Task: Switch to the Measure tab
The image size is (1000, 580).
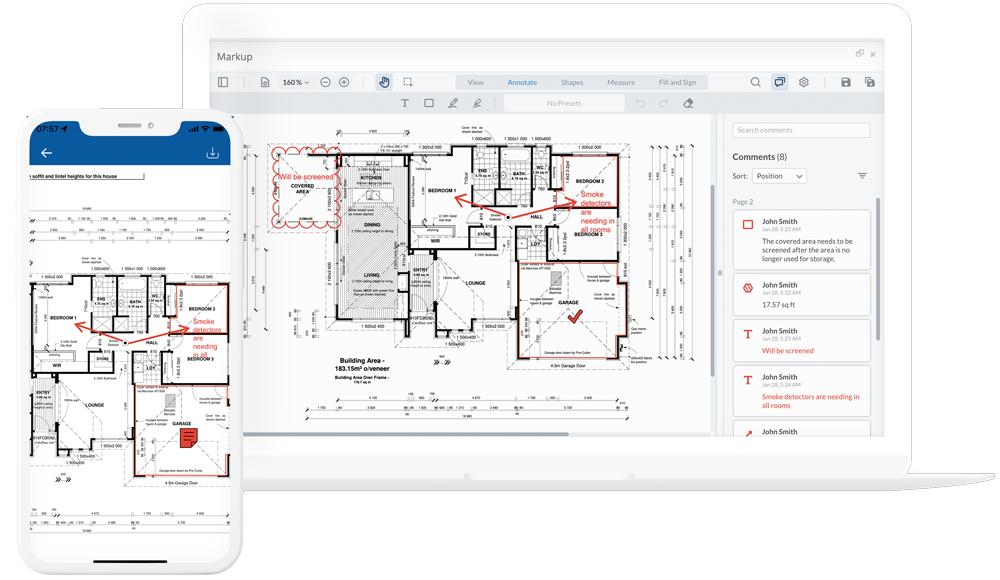Action: [x=620, y=82]
